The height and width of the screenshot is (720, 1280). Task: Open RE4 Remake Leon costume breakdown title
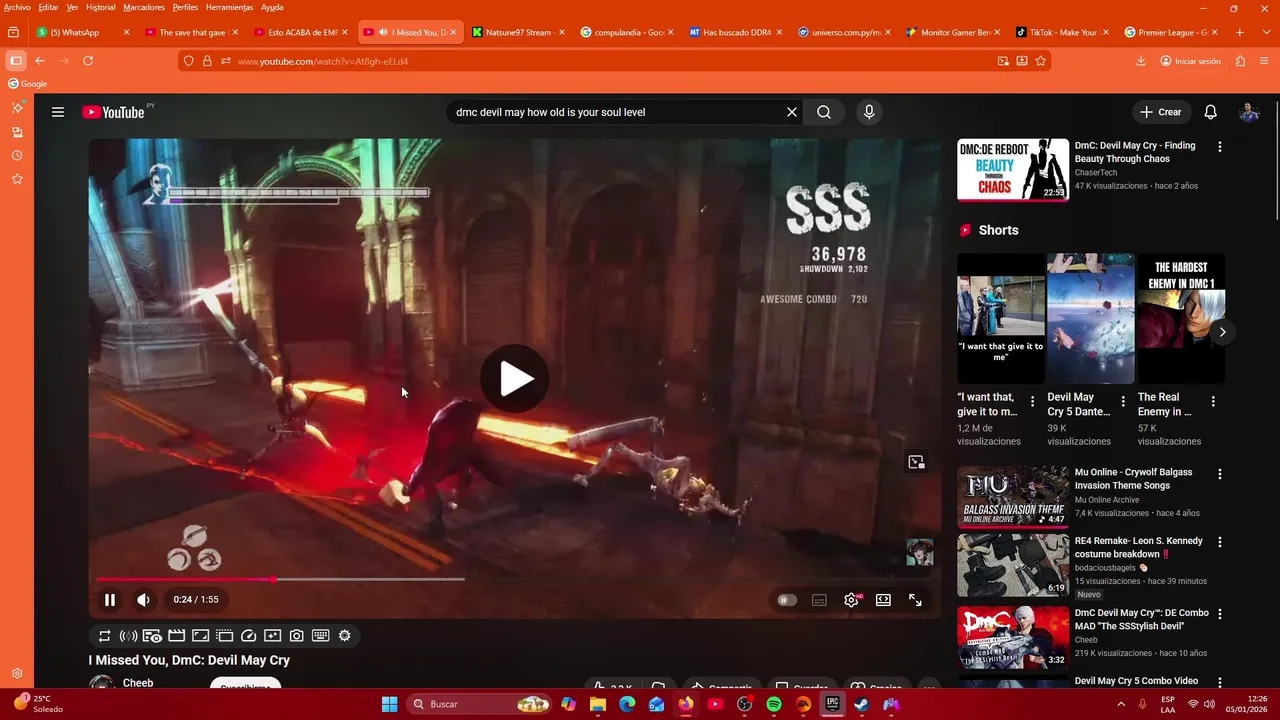click(1139, 548)
